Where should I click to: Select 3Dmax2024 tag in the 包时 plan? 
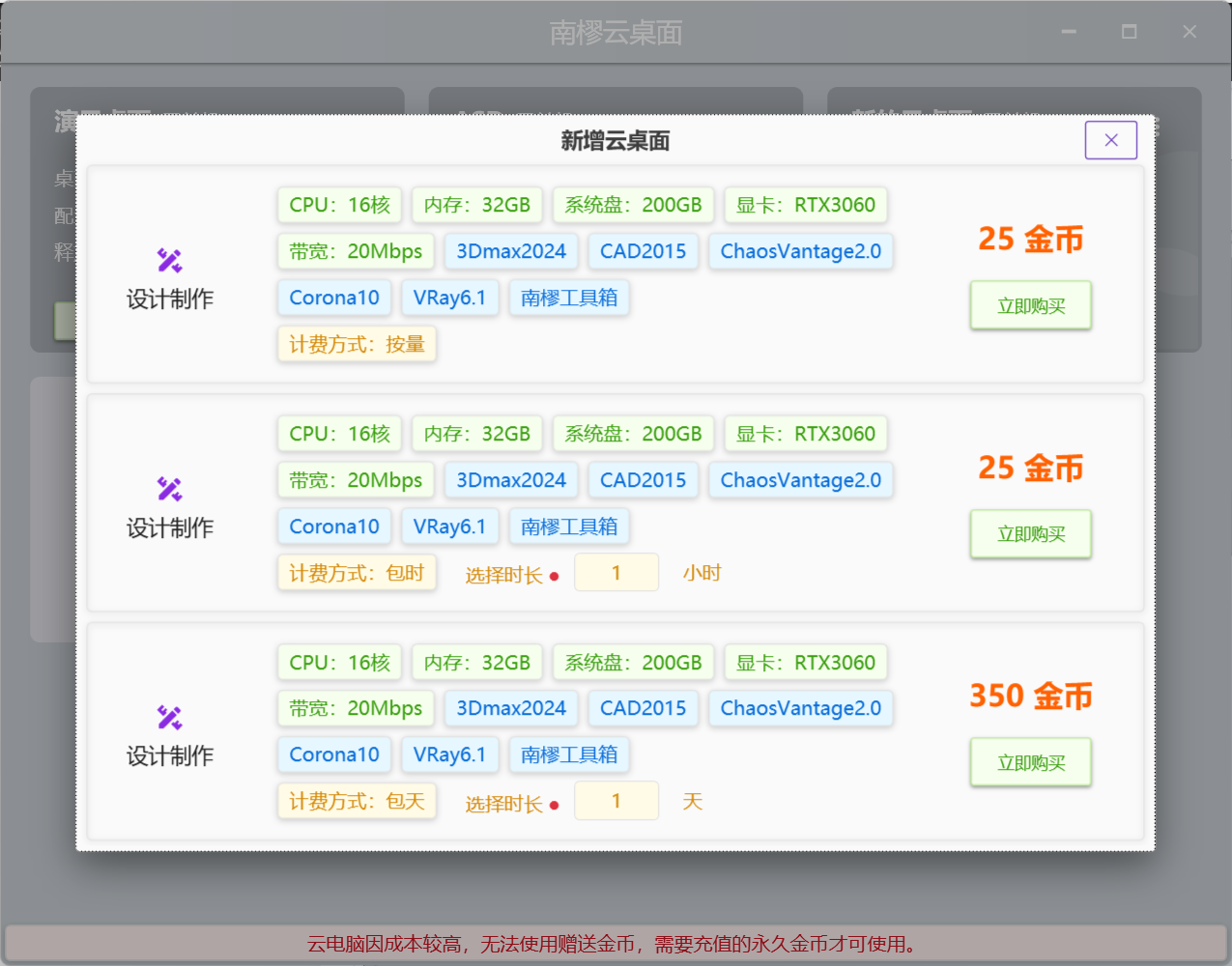click(x=510, y=480)
